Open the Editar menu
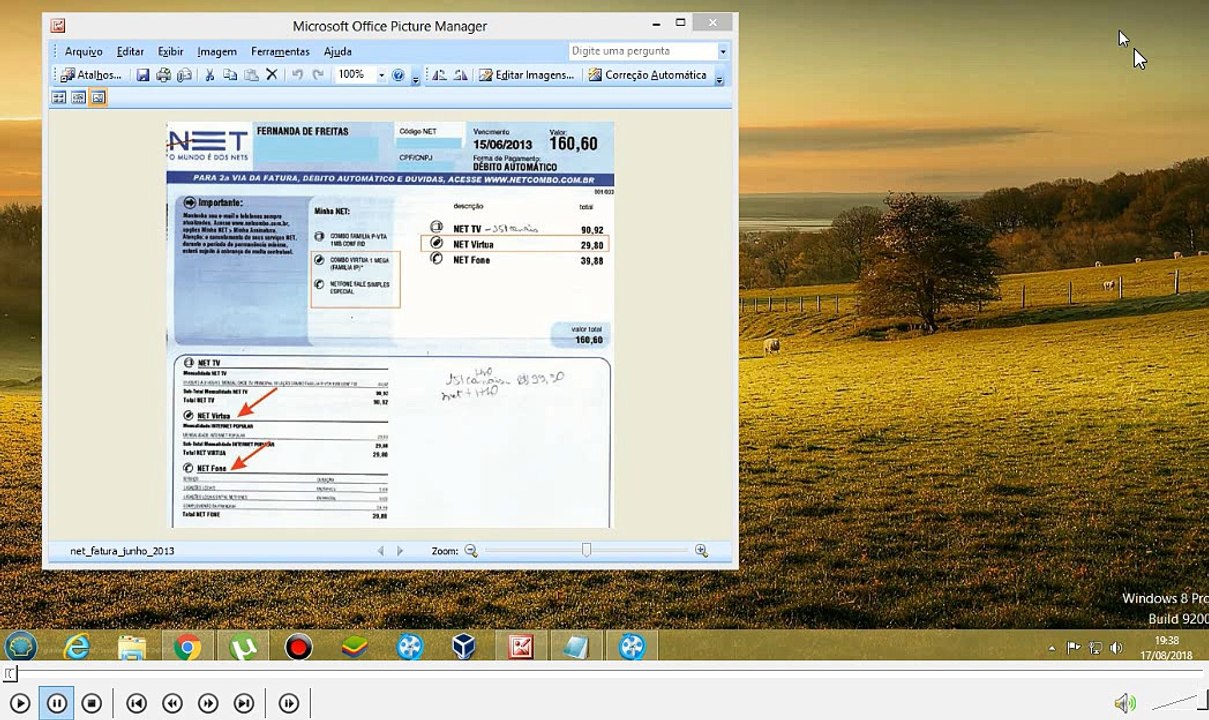 130,52
